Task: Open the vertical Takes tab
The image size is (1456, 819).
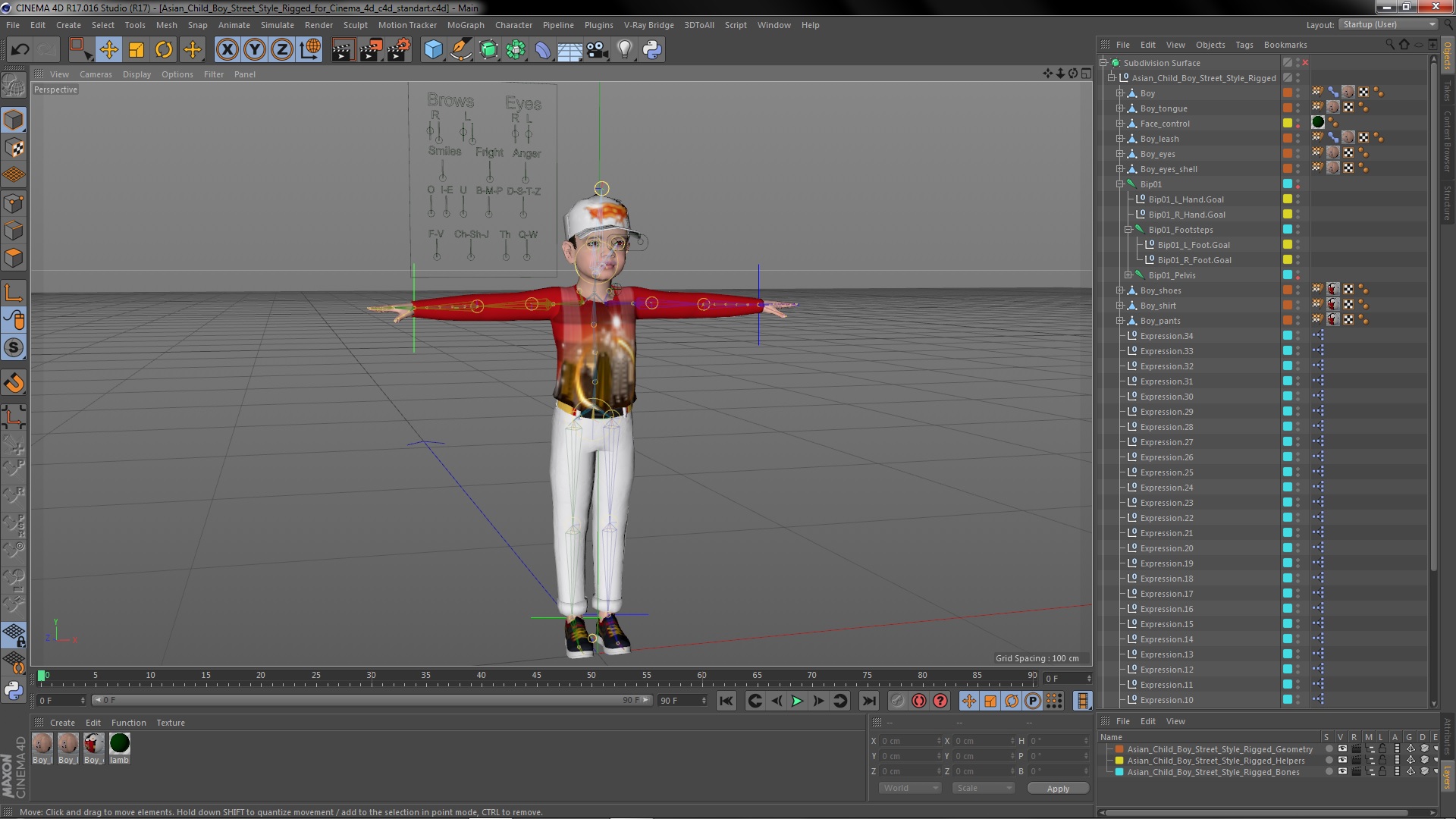Action: pos(1447,90)
